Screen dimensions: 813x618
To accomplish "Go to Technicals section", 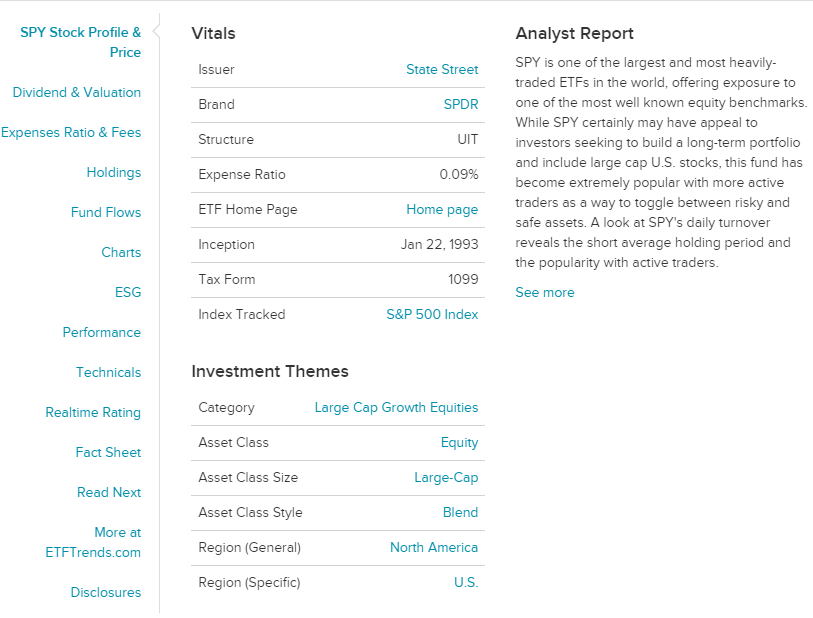I will pos(108,372).
